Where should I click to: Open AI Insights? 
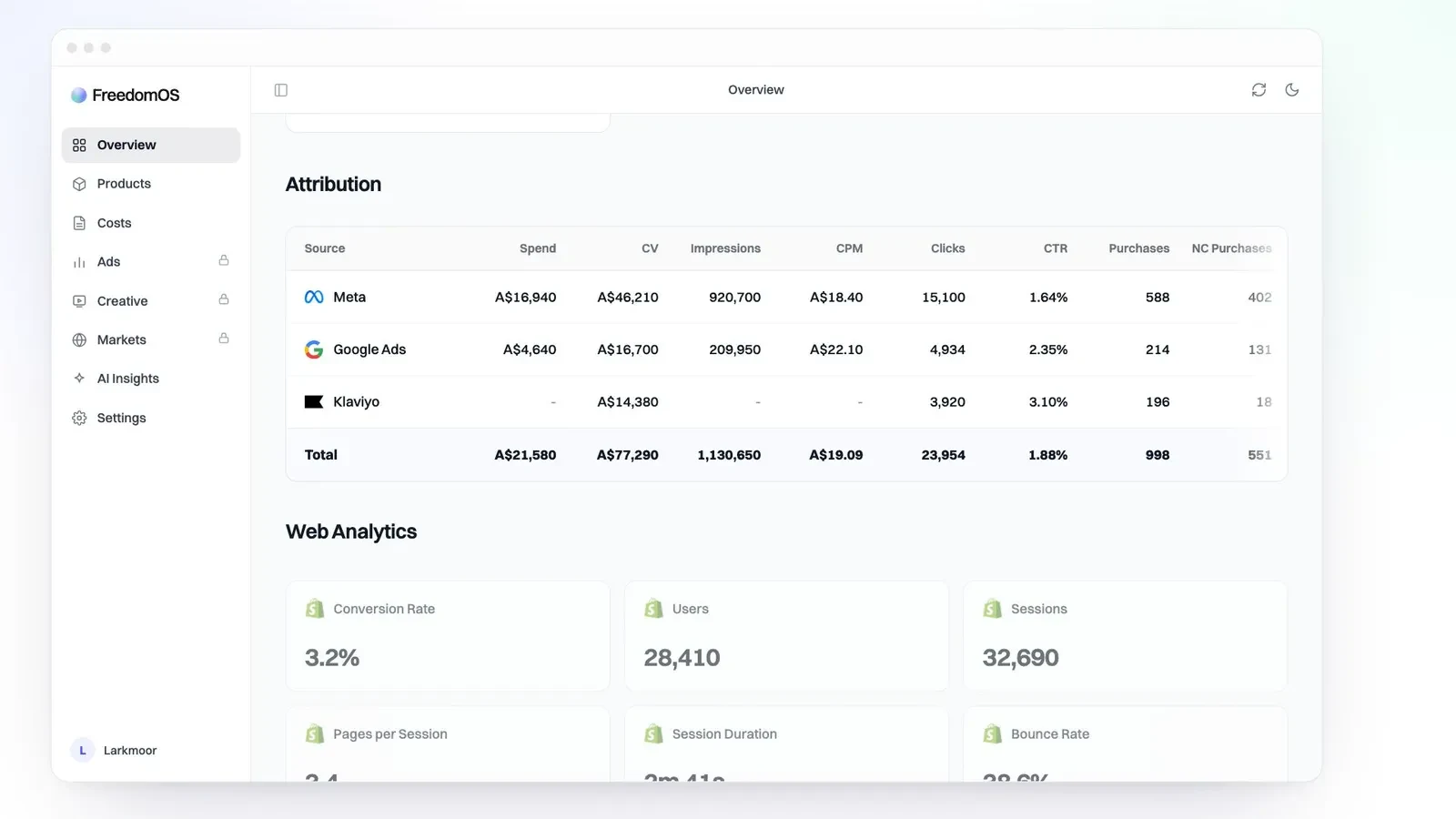(151, 379)
